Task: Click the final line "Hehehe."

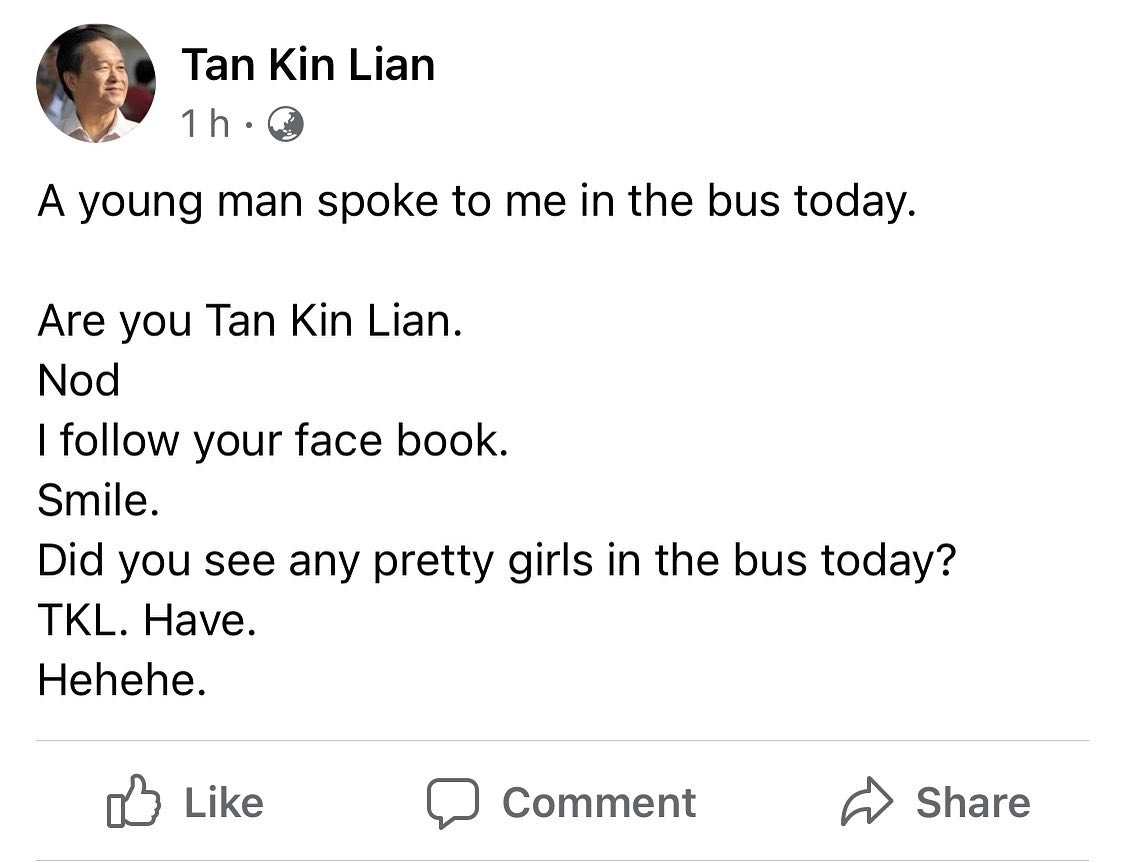Action: point(122,680)
